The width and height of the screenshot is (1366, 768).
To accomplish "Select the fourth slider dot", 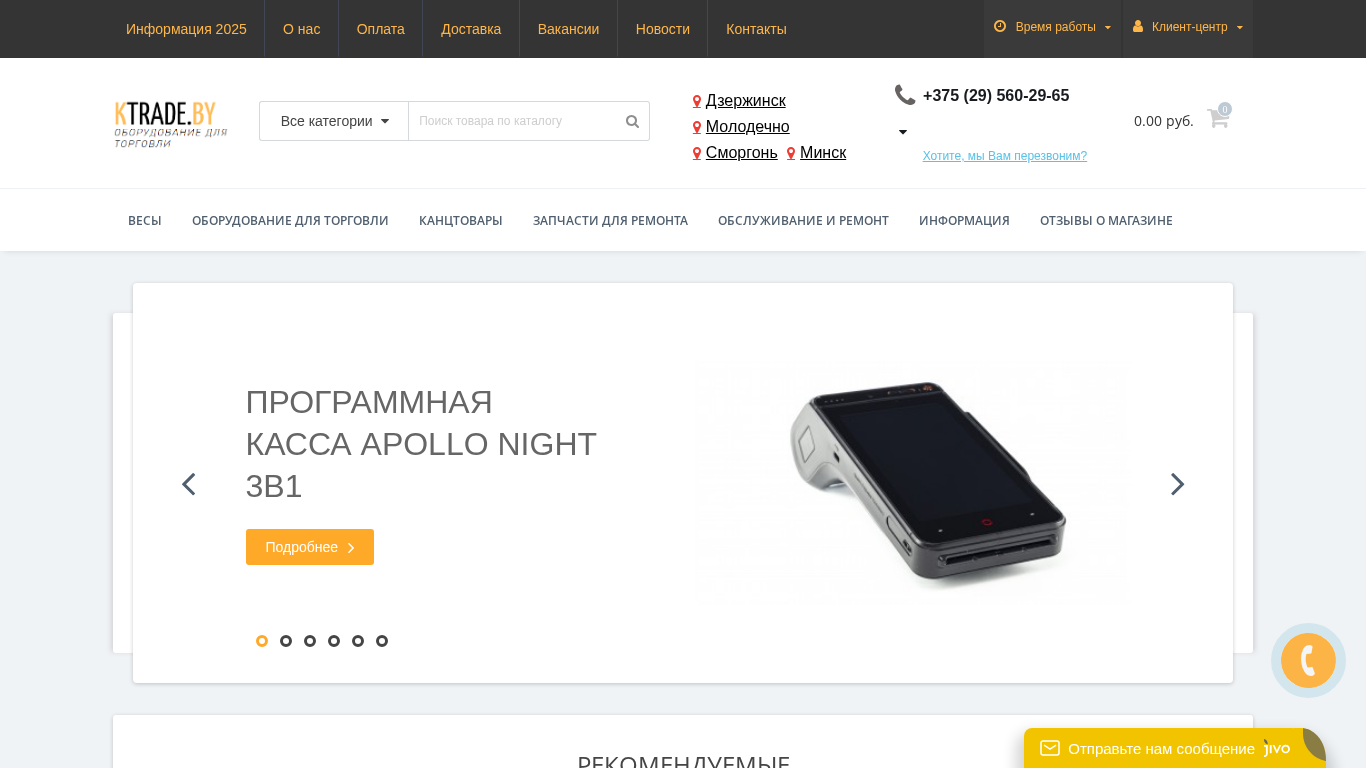I will (x=334, y=641).
